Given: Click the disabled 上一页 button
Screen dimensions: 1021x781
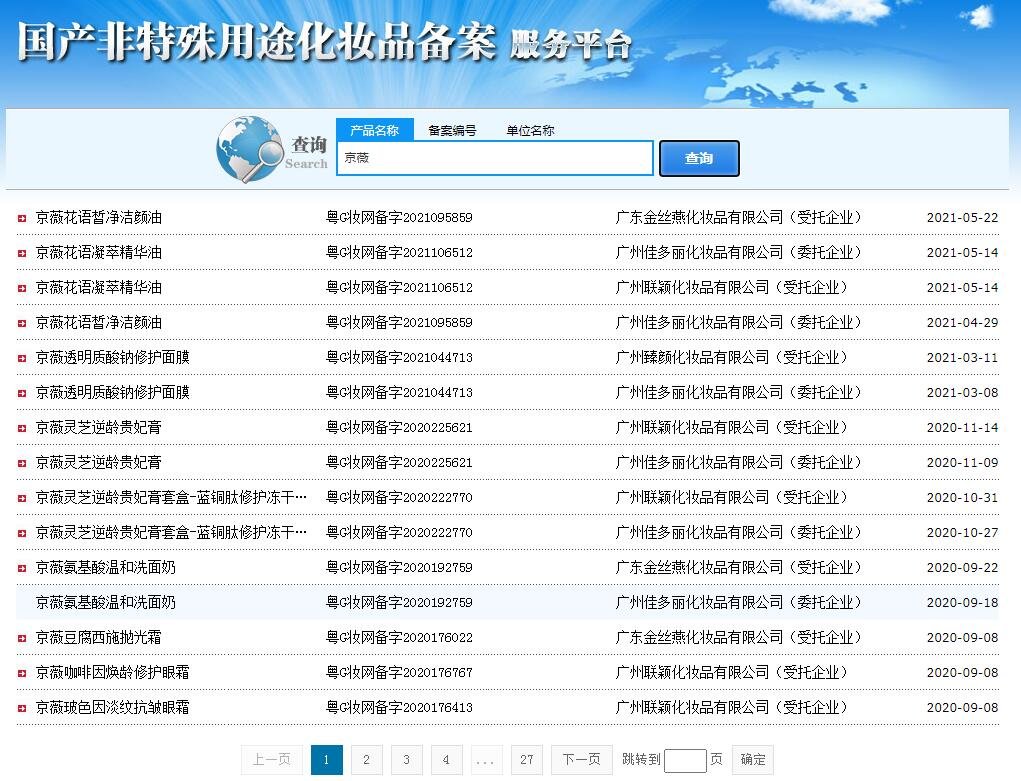Looking at the screenshot, I should click(x=272, y=760).
